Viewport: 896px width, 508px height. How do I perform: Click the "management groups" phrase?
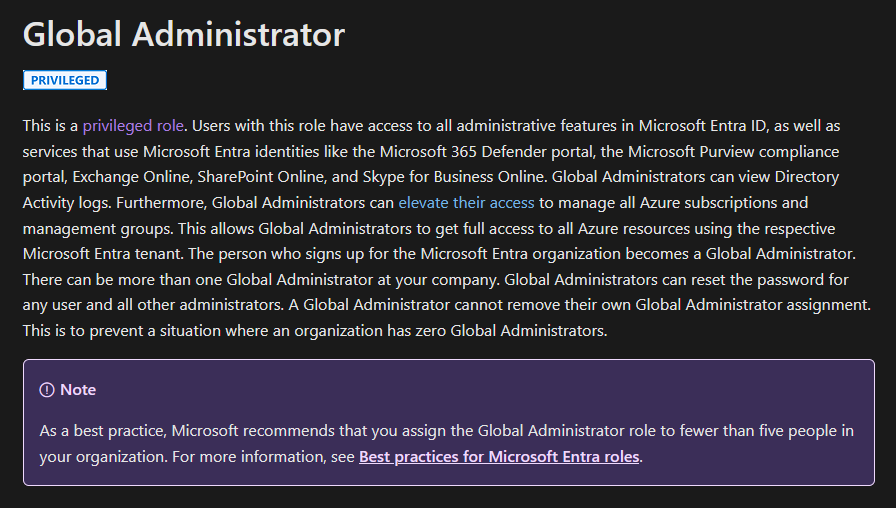pos(89,228)
